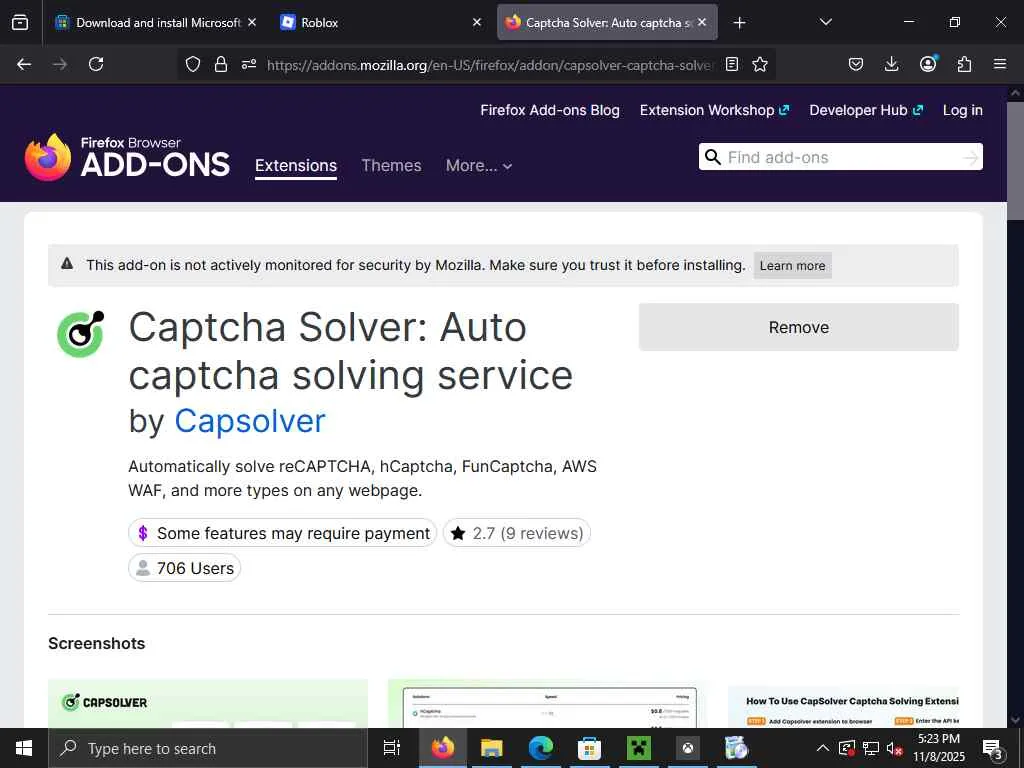Screen dimensions: 1024x768
Task: Open the tracking protection shield icon
Action: click(193, 64)
